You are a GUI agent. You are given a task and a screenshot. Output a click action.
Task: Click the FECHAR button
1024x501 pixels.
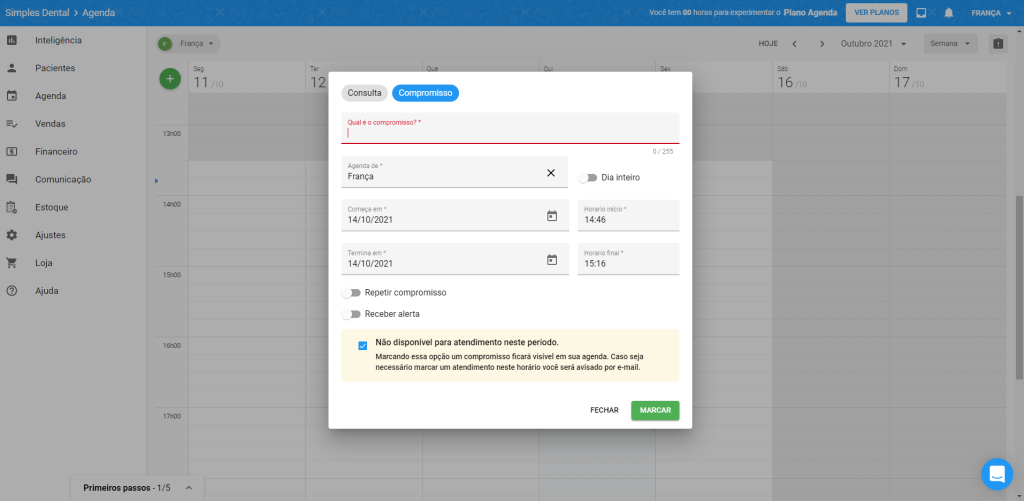(x=604, y=410)
